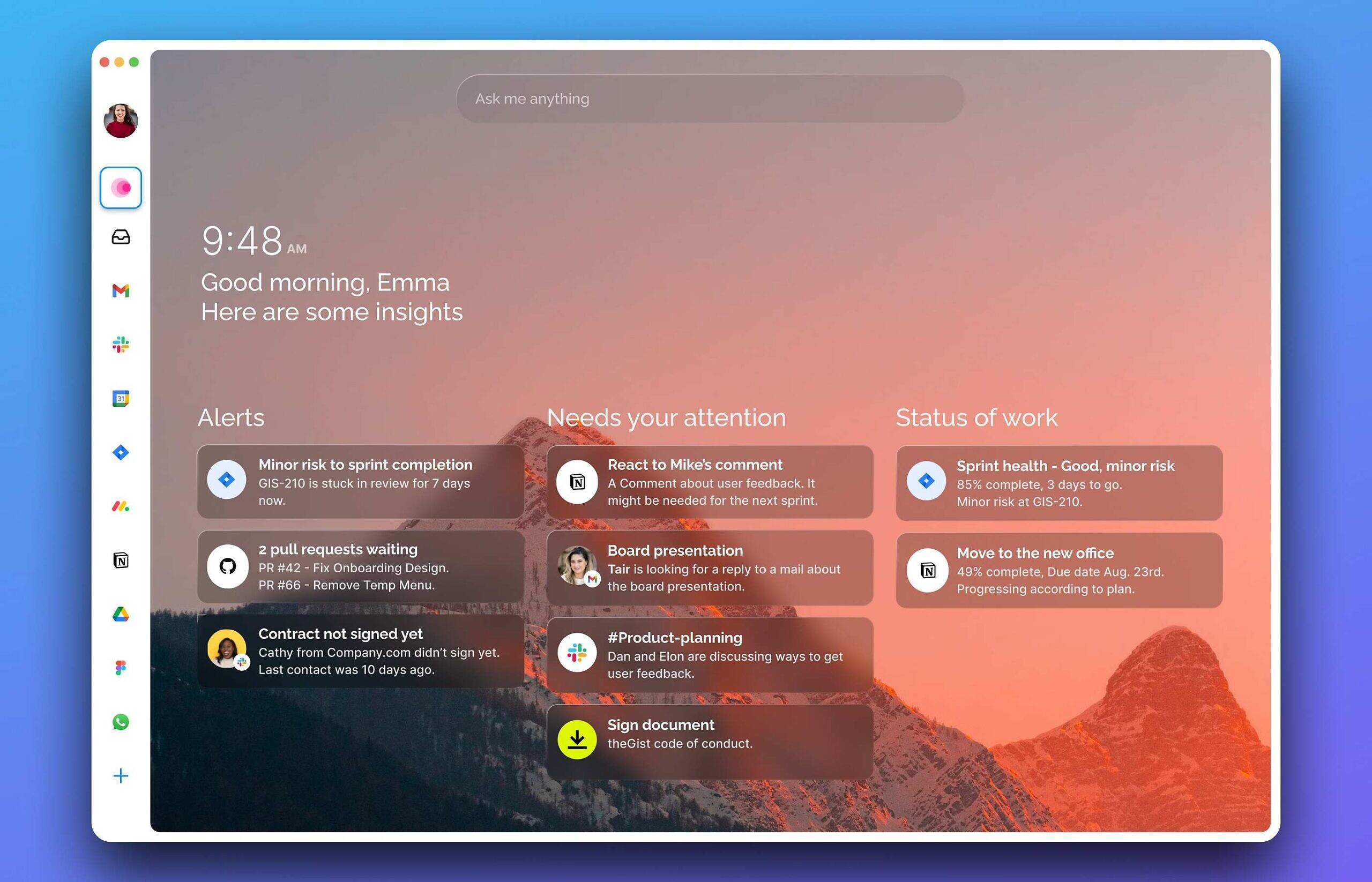This screenshot has width=1372, height=882.
Task: Open Move to the new office card
Action: click(1059, 570)
